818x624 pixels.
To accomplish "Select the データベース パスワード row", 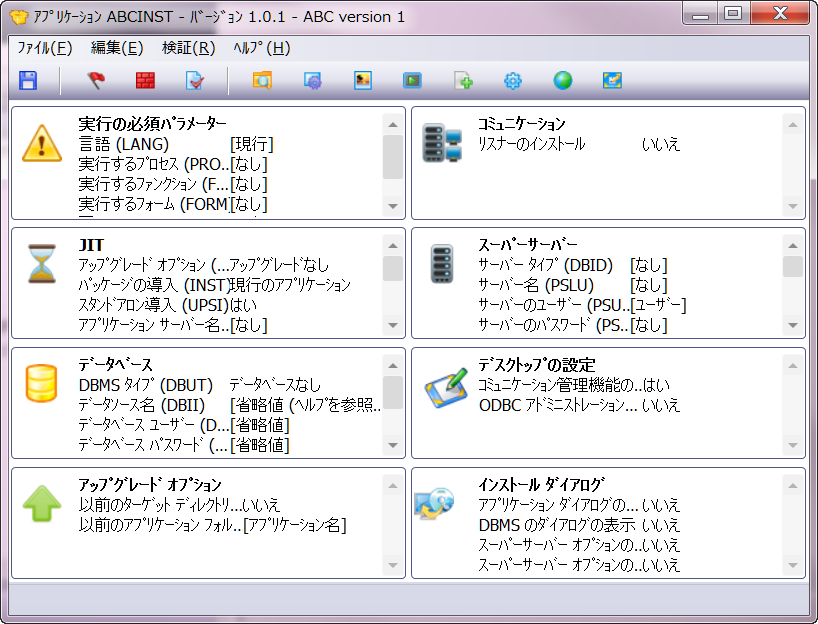I will 184,445.
